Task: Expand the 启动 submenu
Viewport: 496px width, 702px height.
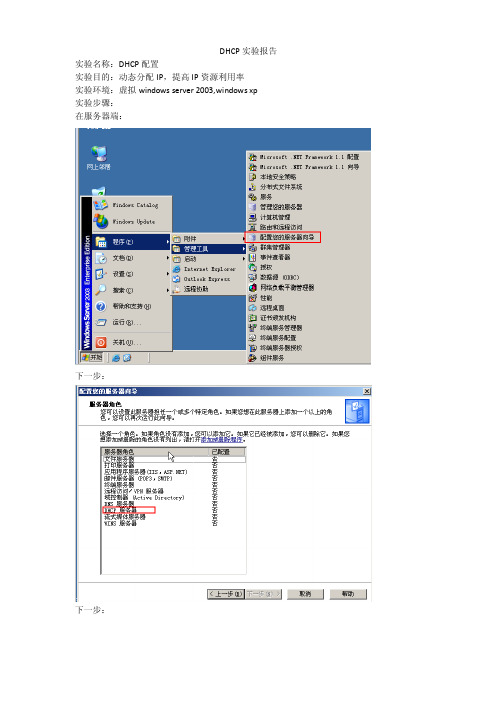Action: (x=209, y=259)
